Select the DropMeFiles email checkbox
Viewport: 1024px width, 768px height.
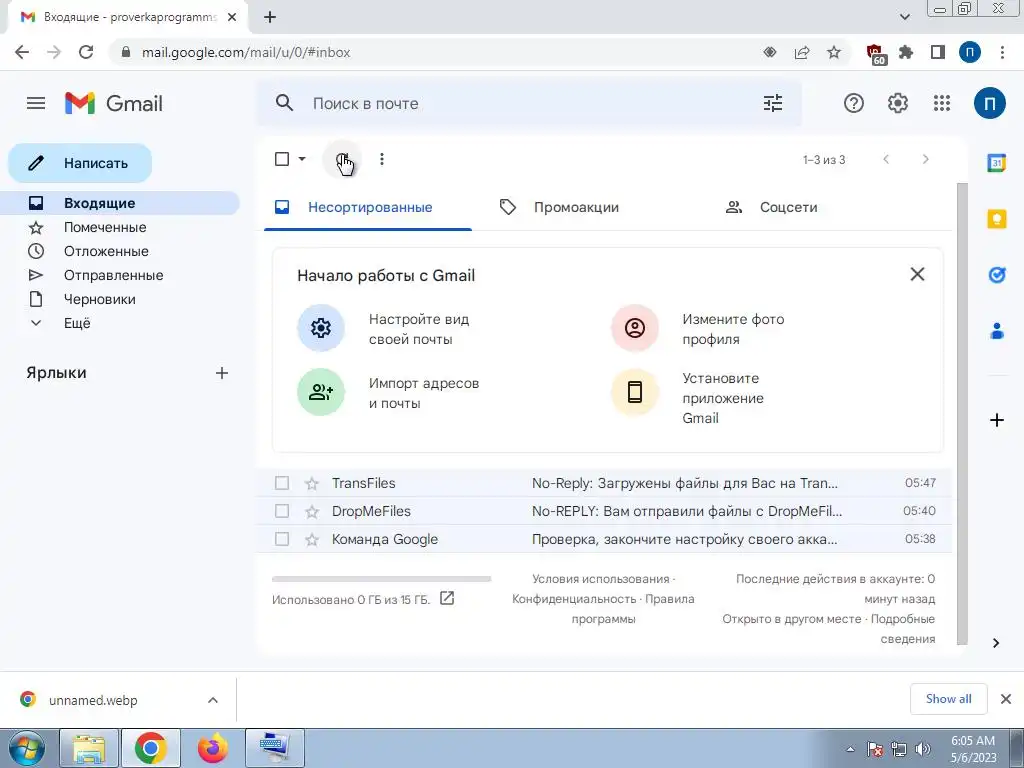281,511
